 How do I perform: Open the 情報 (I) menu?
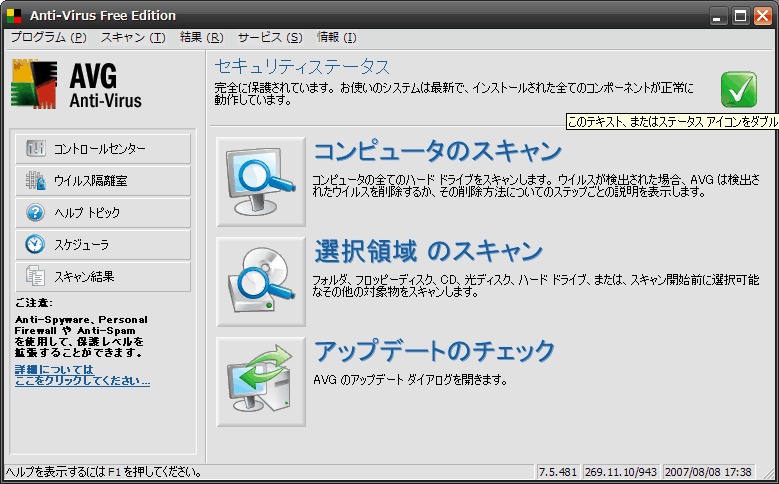point(337,37)
